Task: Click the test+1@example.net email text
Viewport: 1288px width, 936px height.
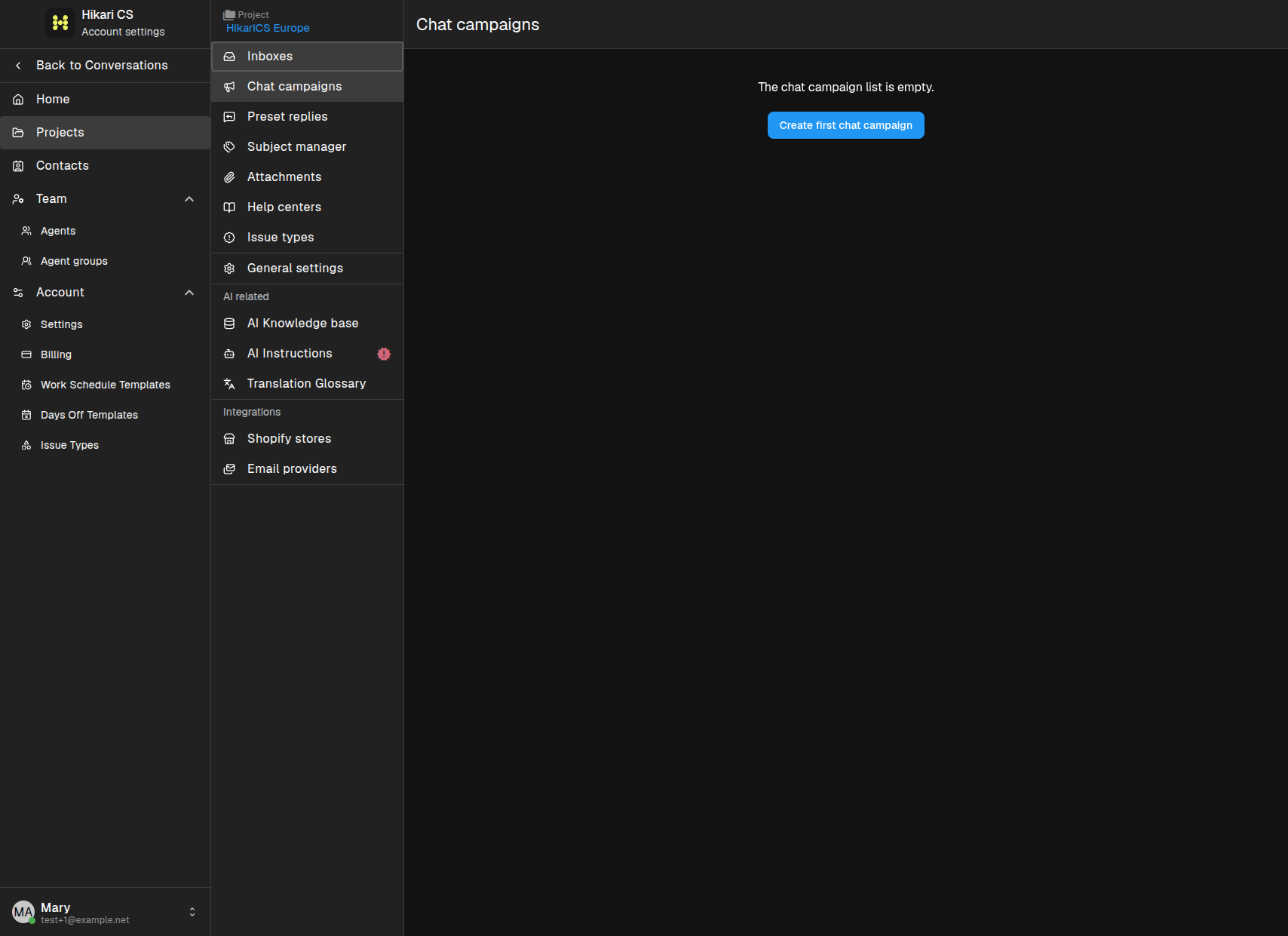Action: tap(85, 920)
